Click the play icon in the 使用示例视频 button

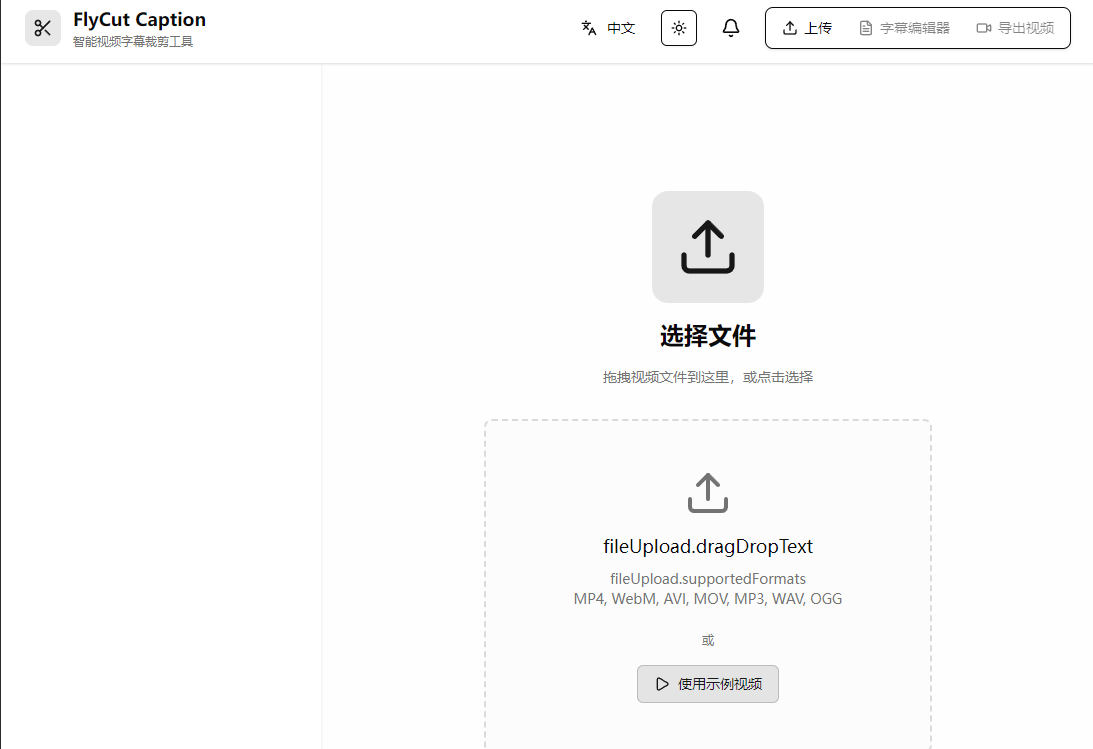(x=662, y=684)
